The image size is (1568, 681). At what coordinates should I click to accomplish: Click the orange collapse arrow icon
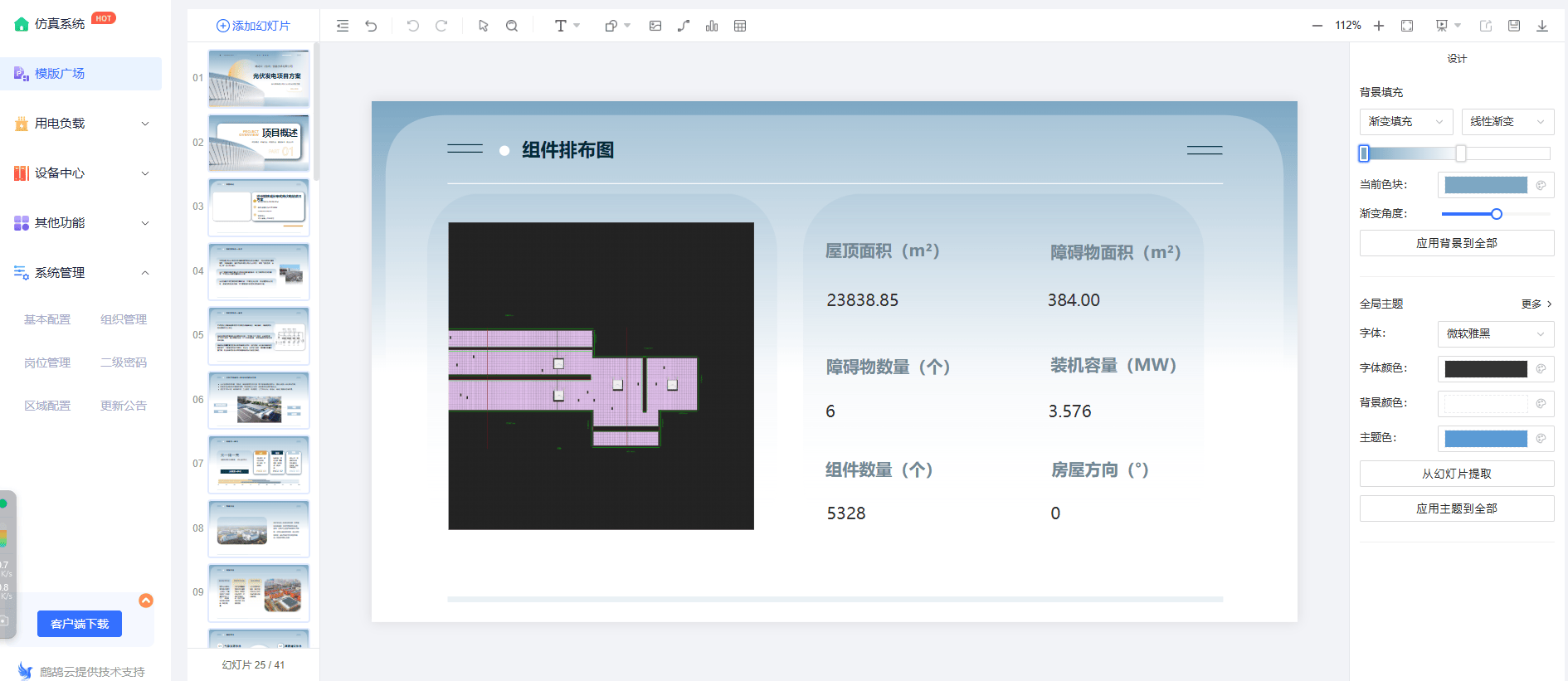[146, 601]
